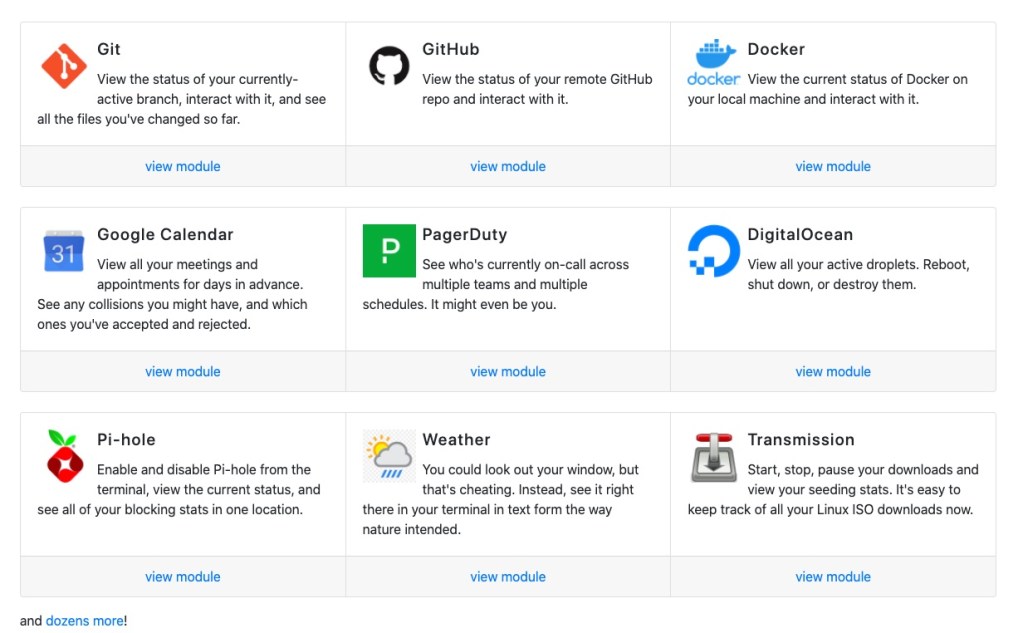The width and height of the screenshot is (1023, 633).
Task: Click the green PagerDuty icon
Action: tap(389, 251)
